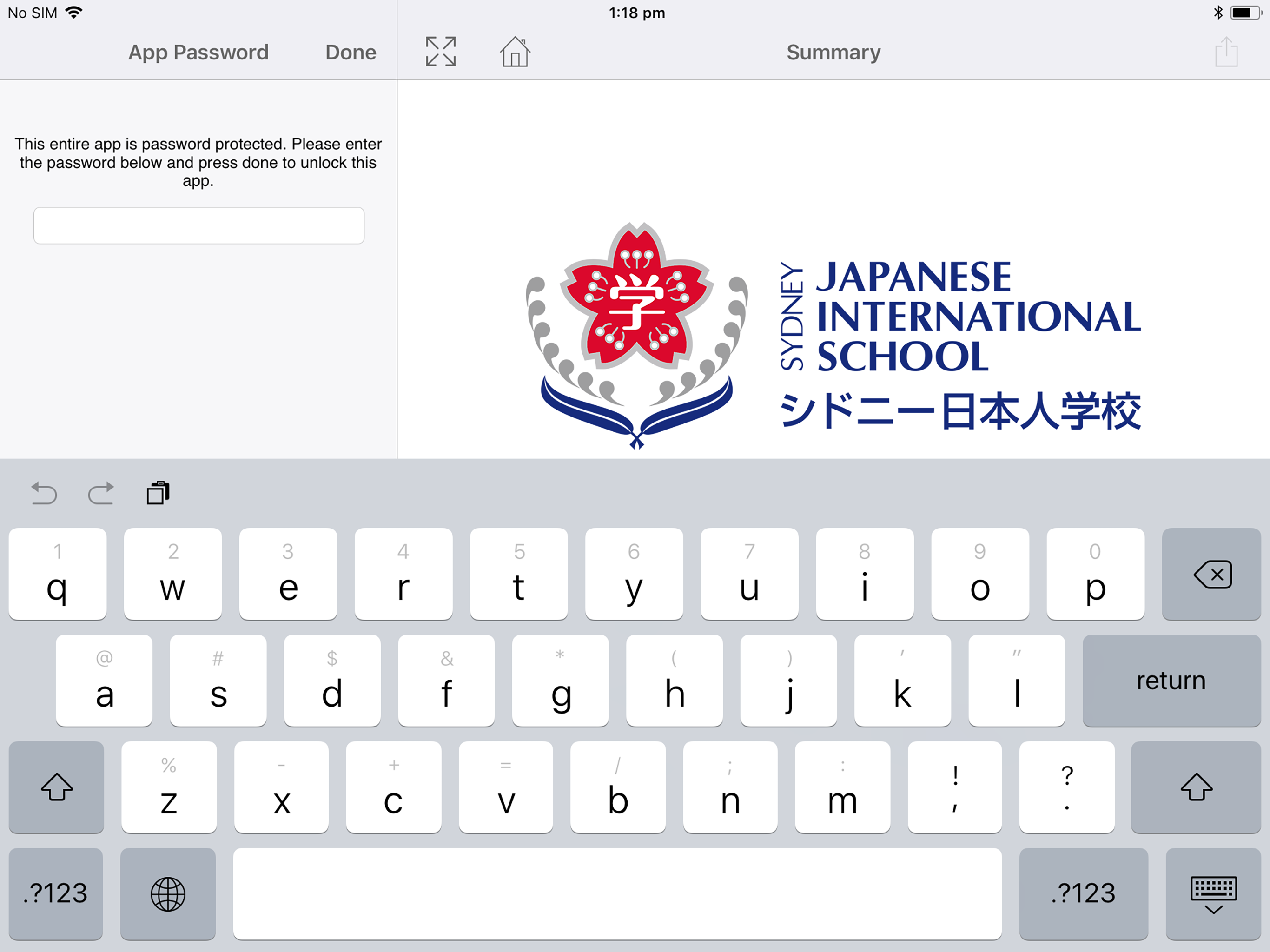The image size is (1270, 952).
Task: Tap the Bluetooth status icon
Action: tap(1218, 12)
